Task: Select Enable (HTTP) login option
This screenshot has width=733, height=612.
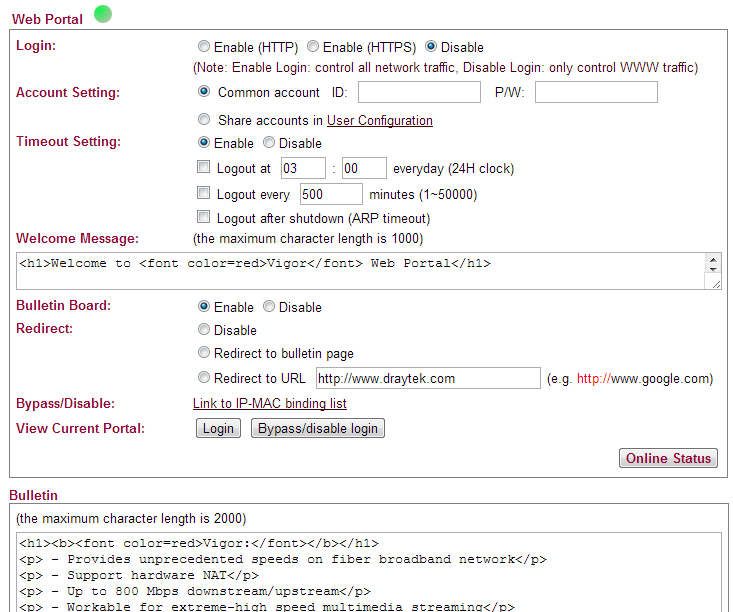Action: point(203,46)
